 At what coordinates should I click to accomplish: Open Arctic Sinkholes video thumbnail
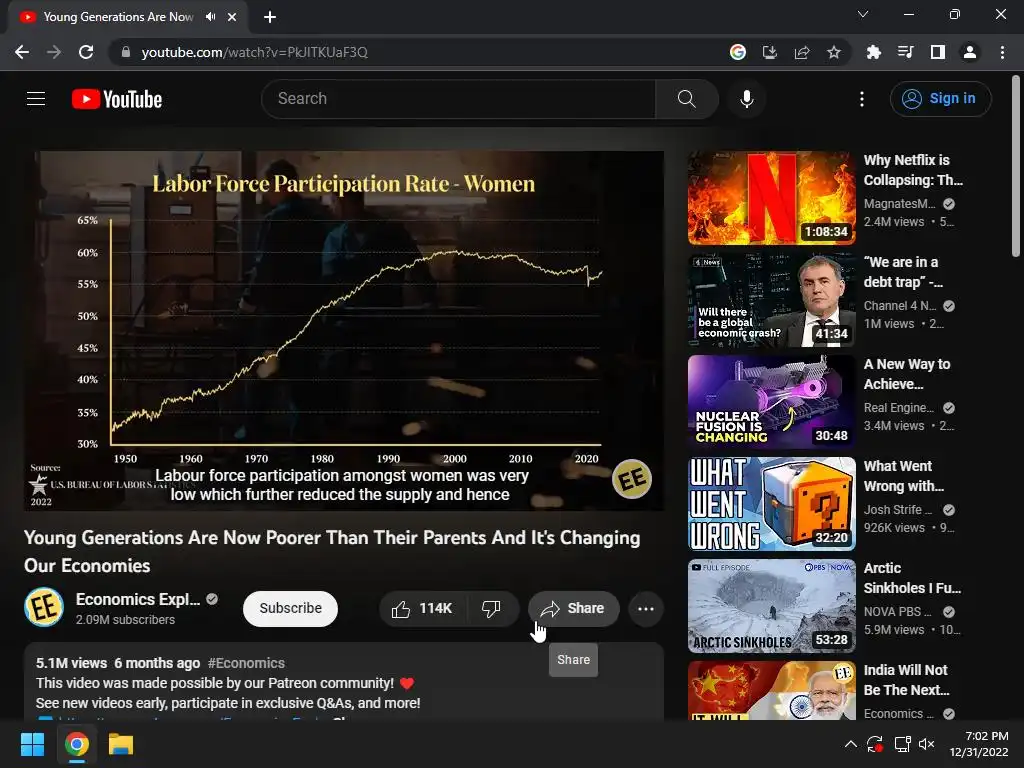pyautogui.click(x=771, y=605)
